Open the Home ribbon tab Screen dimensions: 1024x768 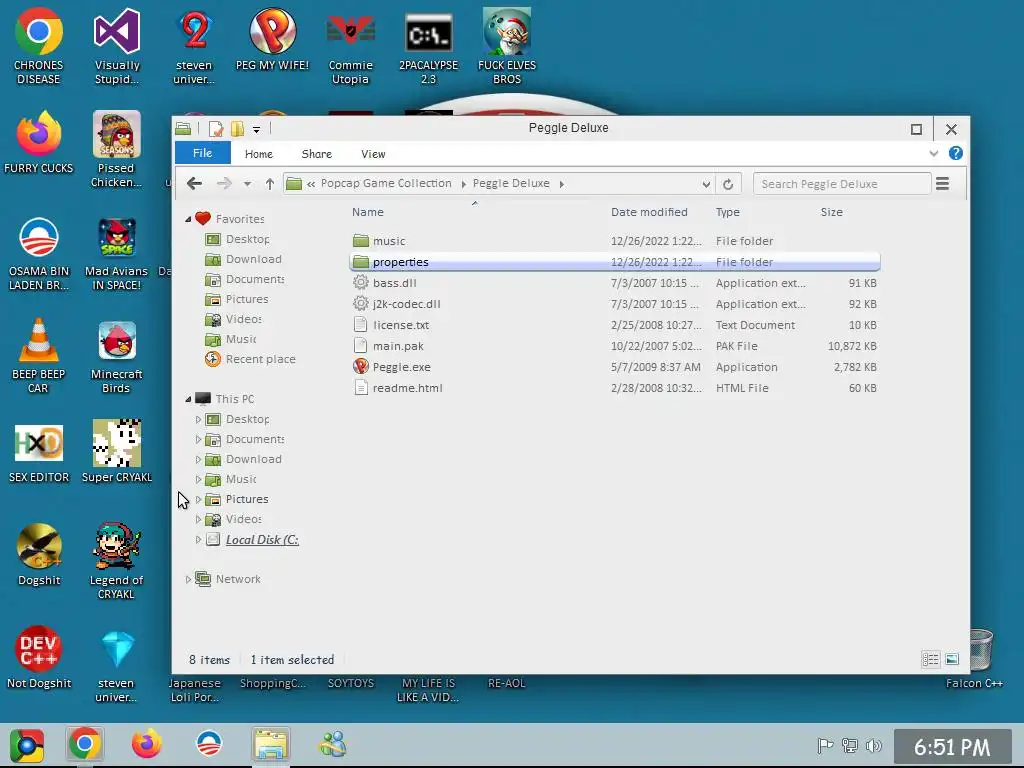[x=259, y=154]
